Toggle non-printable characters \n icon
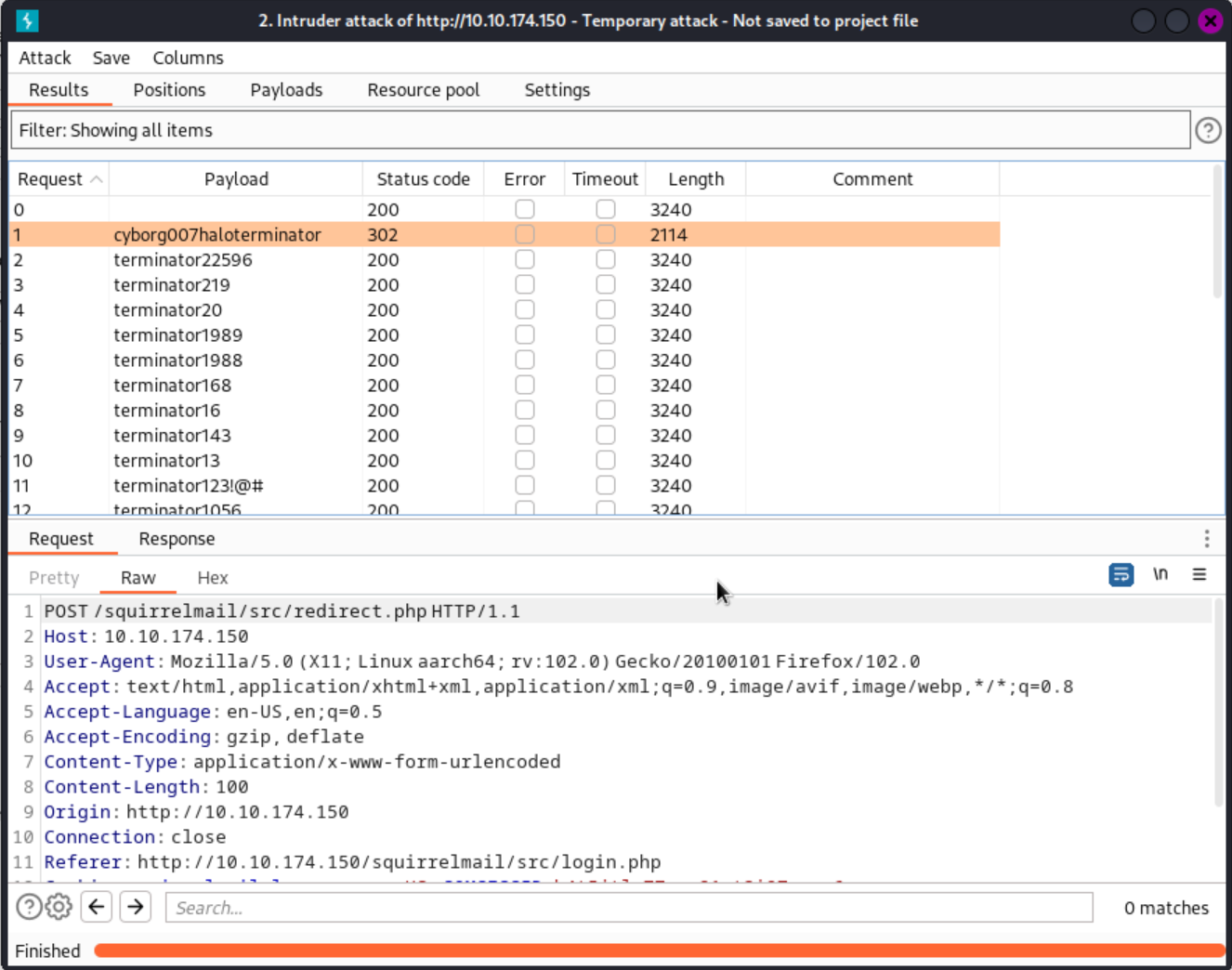Screen dimensions: 1232x970 pos(1160,574)
